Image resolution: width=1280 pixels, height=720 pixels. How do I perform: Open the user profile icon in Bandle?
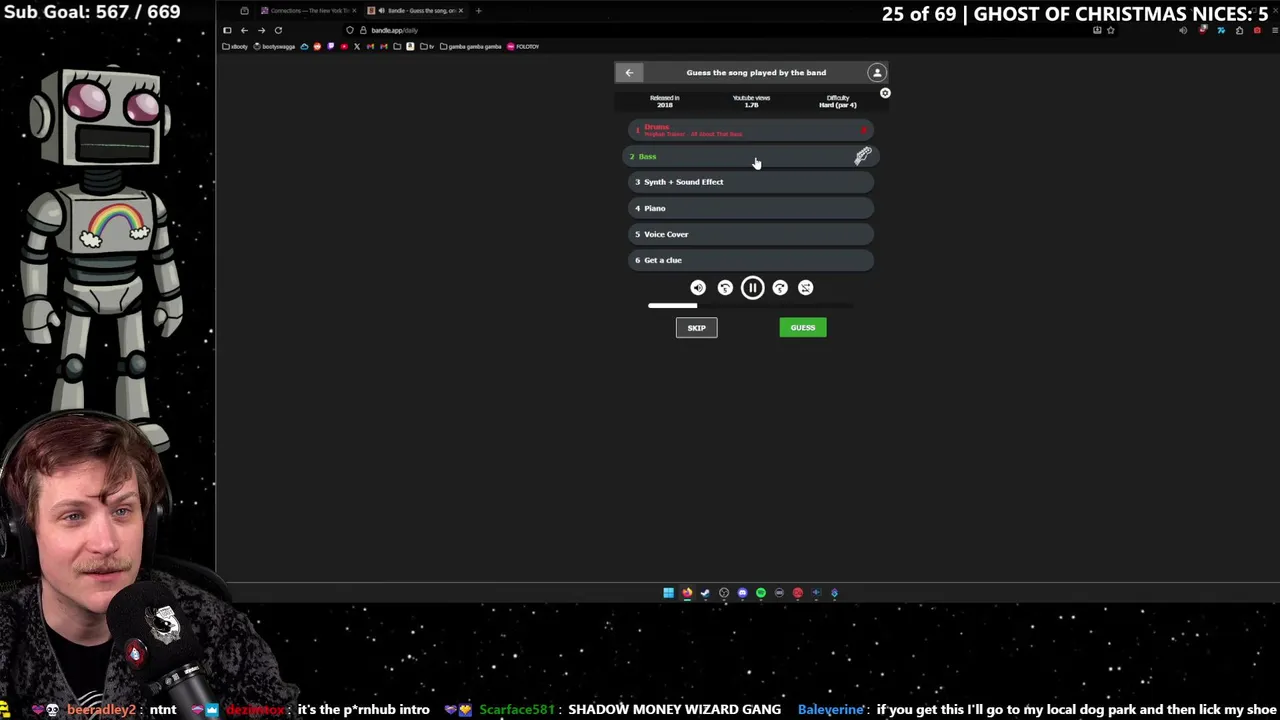click(x=877, y=72)
